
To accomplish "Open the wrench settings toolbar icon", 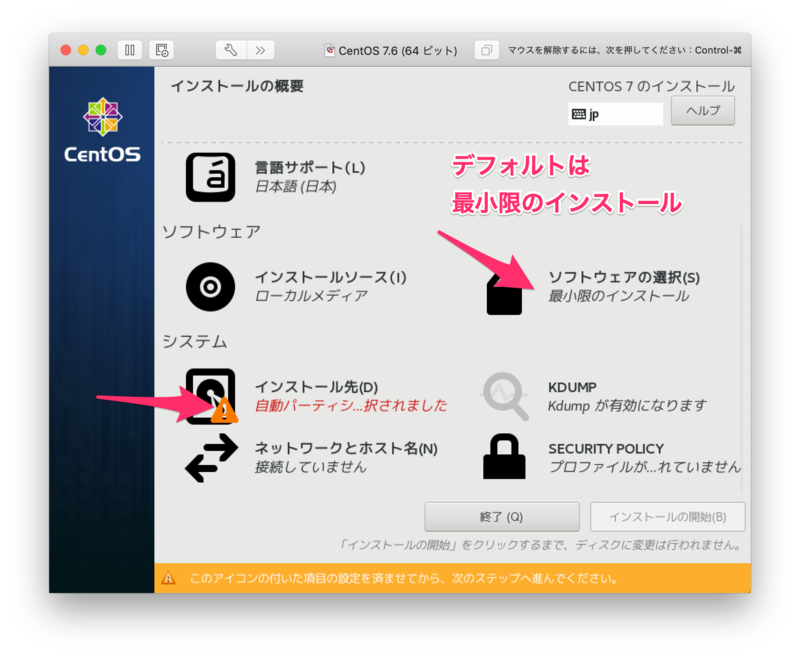I will [231, 50].
